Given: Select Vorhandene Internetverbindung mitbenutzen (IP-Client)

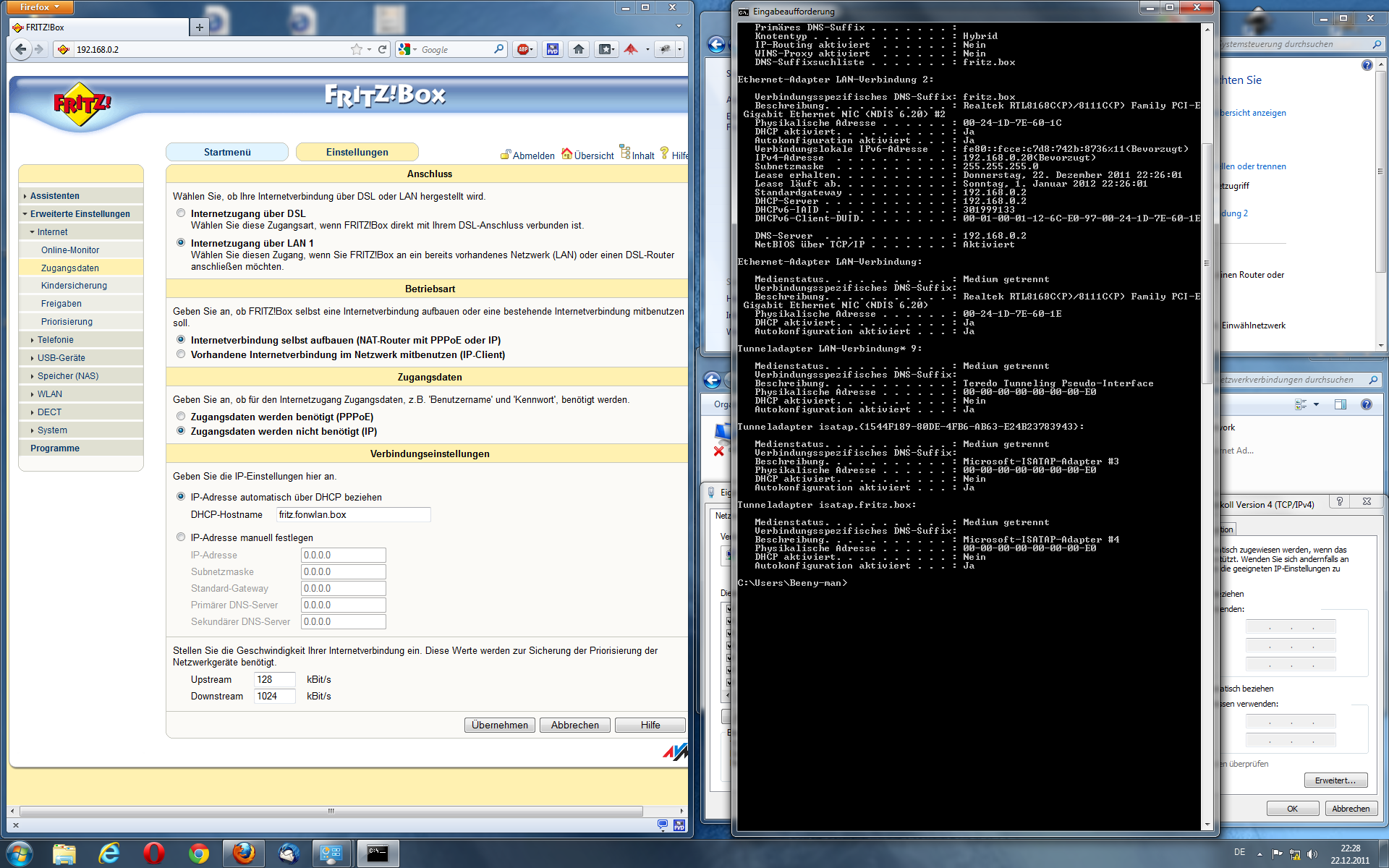Looking at the screenshot, I should [x=181, y=354].
